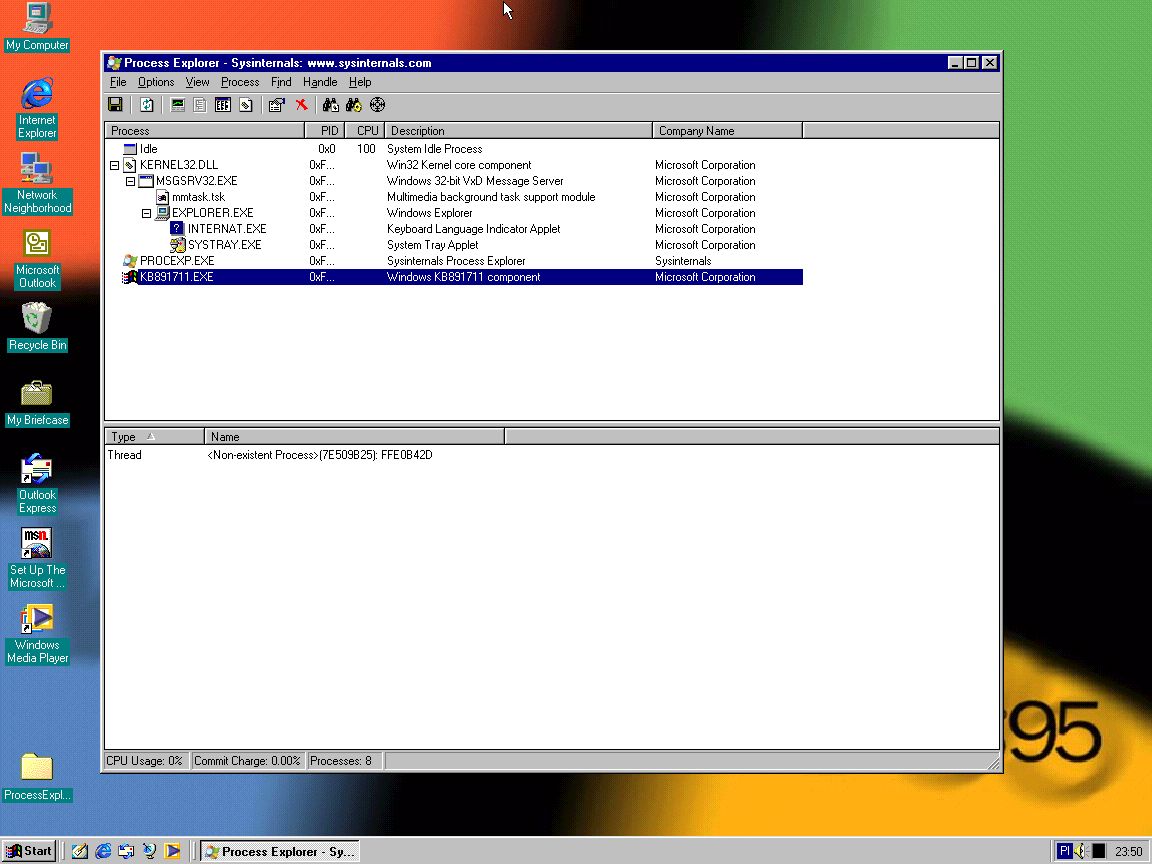
Task: Select the PROCEXP.EXE process row
Action: coord(177,261)
